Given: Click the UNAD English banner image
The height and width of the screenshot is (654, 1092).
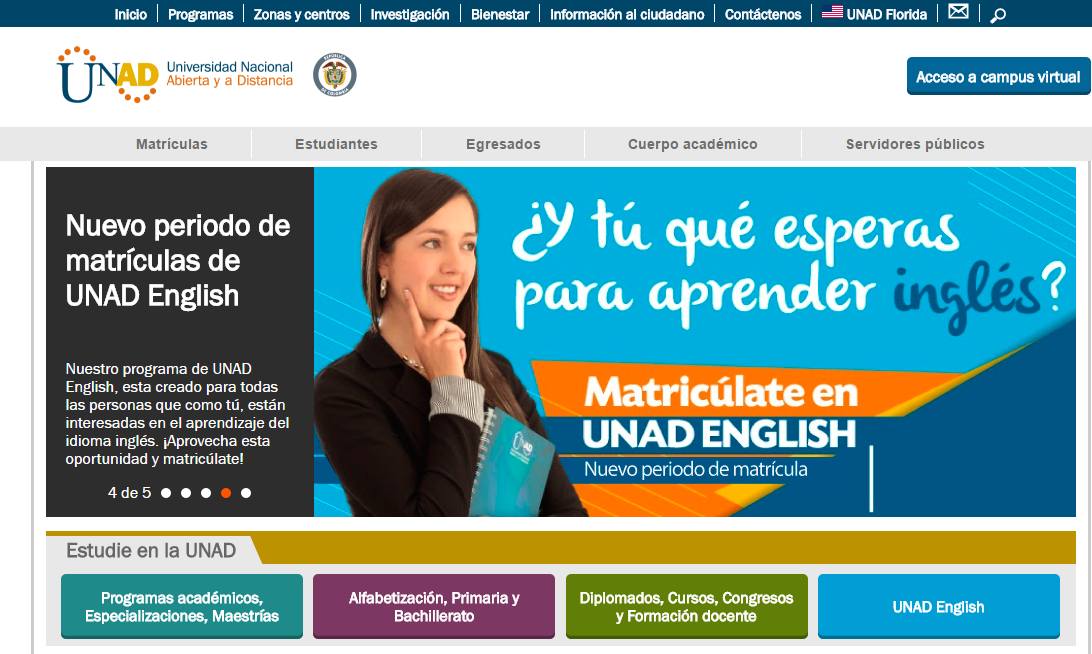Looking at the screenshot, I should [x=694, y=342].
